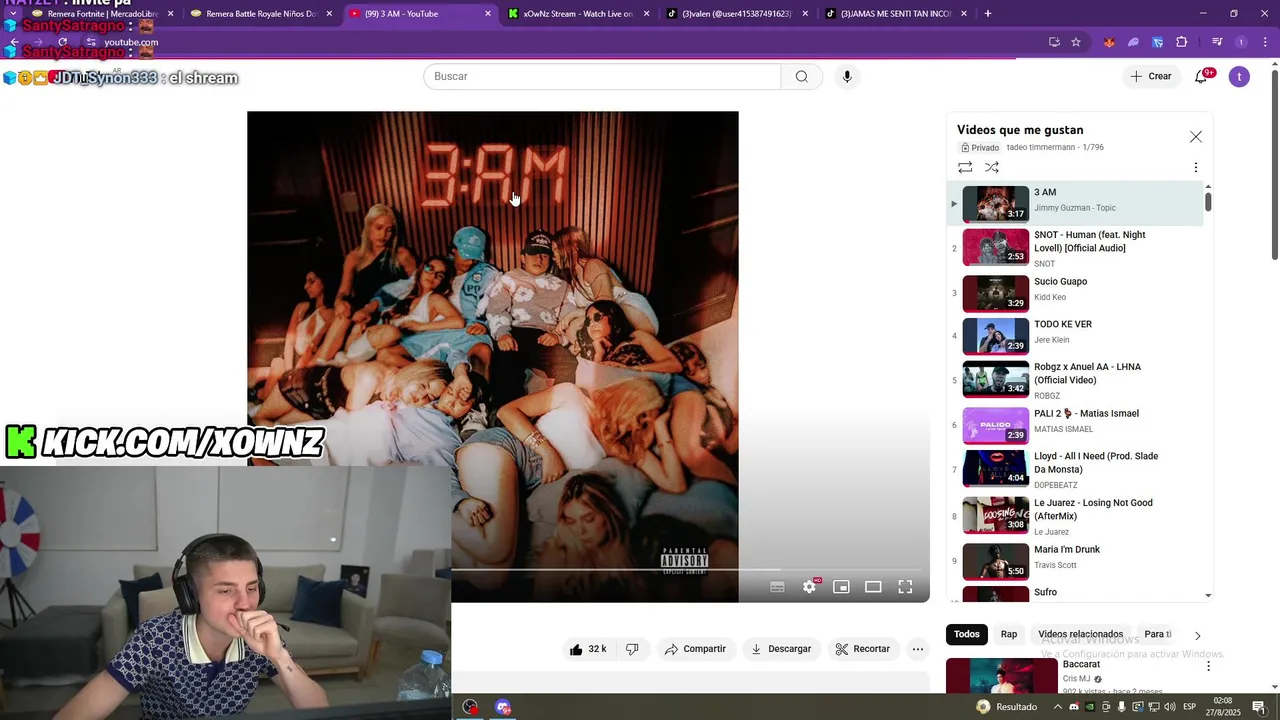Open the Chrome profile avatar in the toolbar
The width and height of the screenshot is (1280, 720).
pyautogui.click(x=1241, y=42)
